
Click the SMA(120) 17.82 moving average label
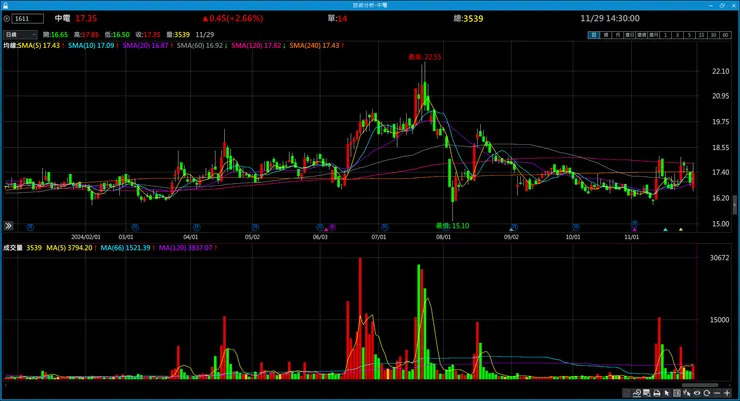coord(256,46)
